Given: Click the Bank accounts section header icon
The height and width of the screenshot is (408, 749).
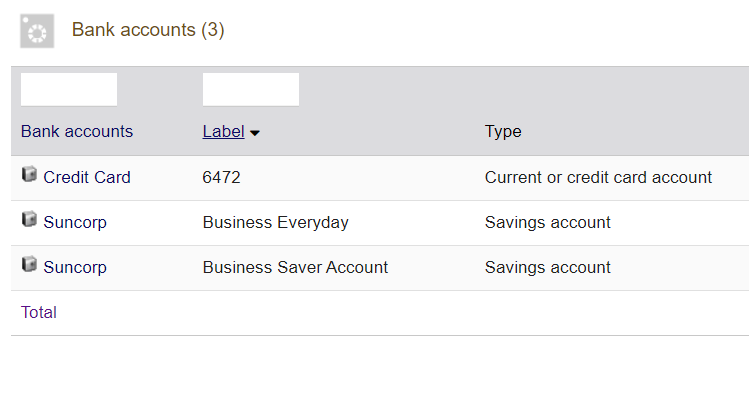Looking at the screenshot, I should (x=37, y=31).
